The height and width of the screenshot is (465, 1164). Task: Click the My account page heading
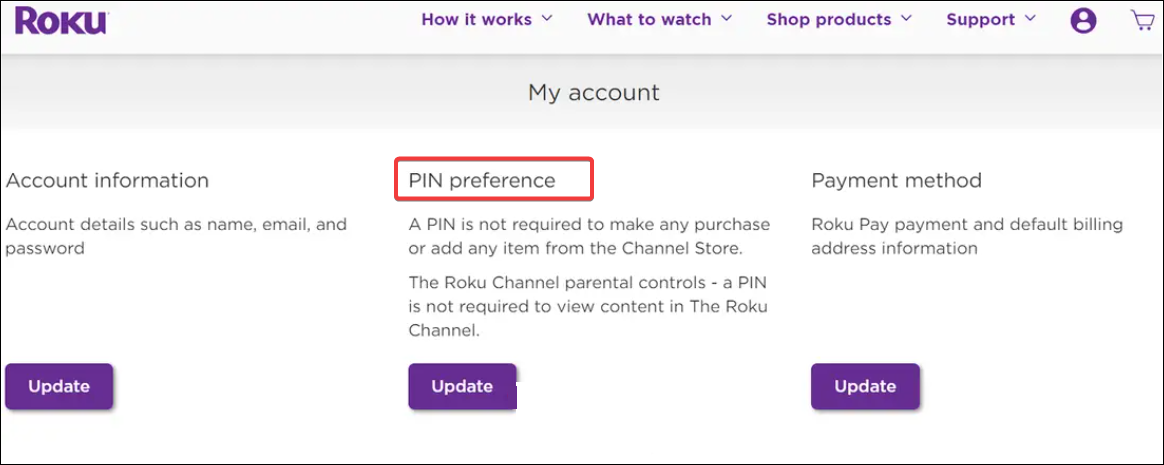tap(593, 93)
